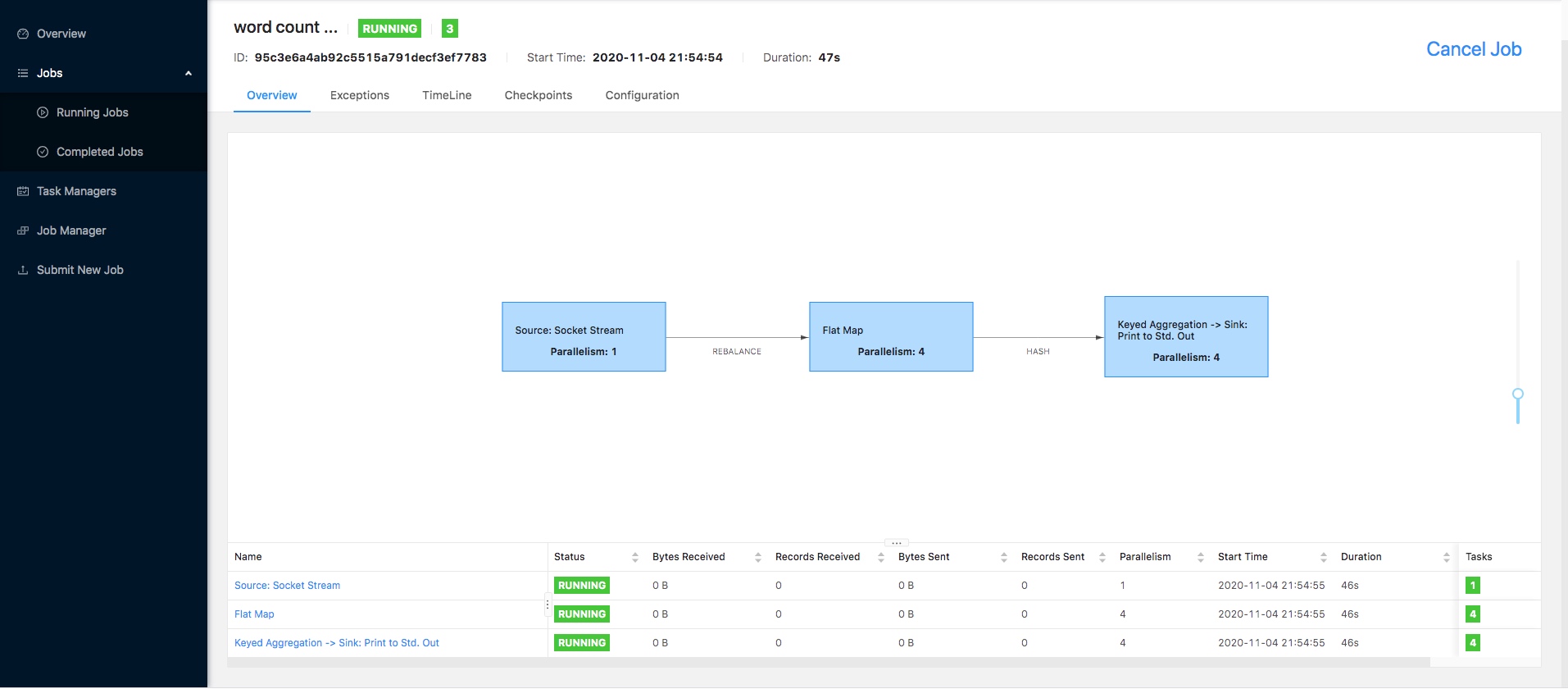Open the Checkpoints tab
Image resolution: width=1568 pixels, height=689 pixels.
coord(539,95)
